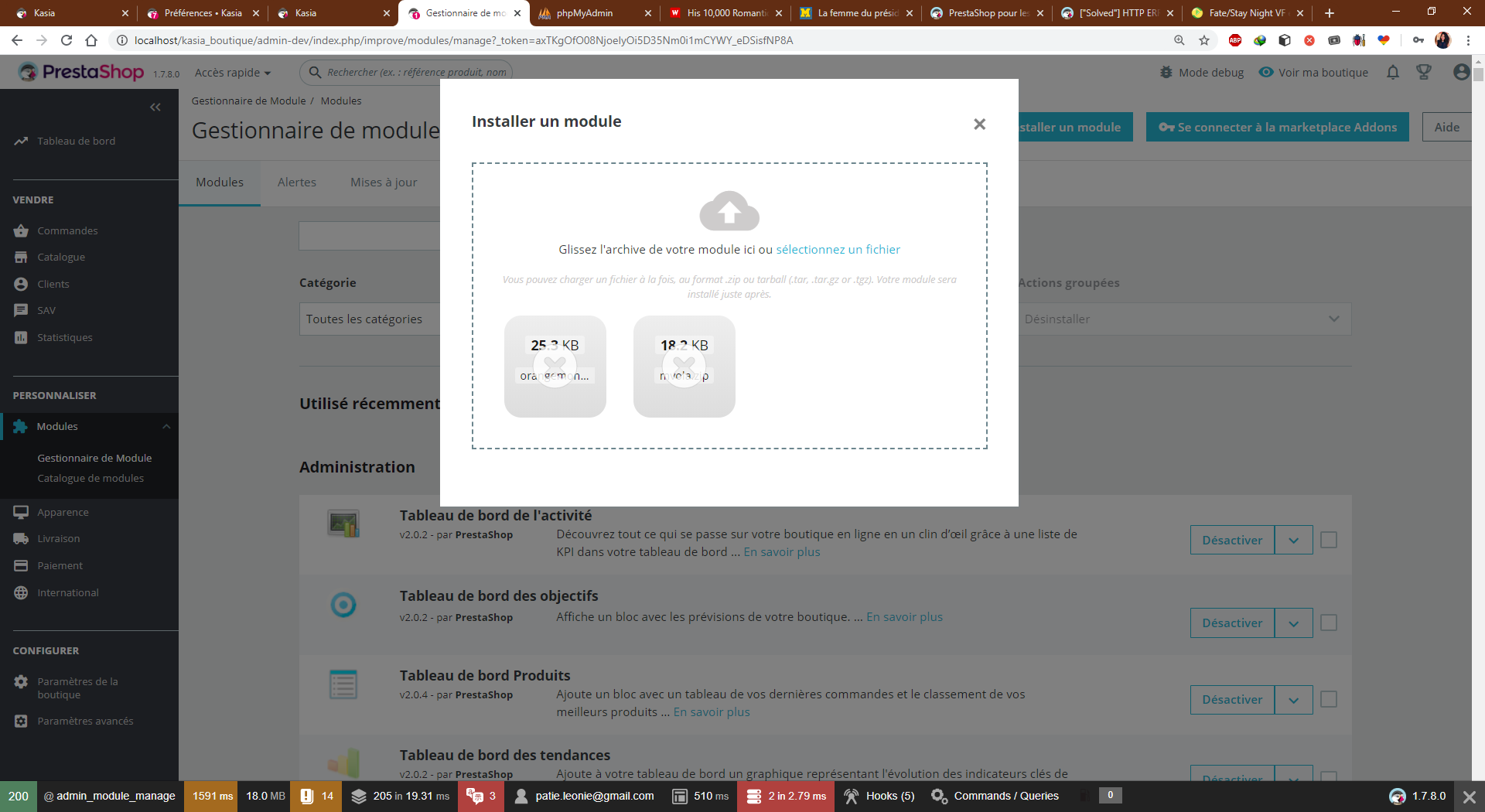This screenshot has width=1485, height=812.
Task: Switch to the phpMyAdmin browser tab
Action: tap(594, 13)
